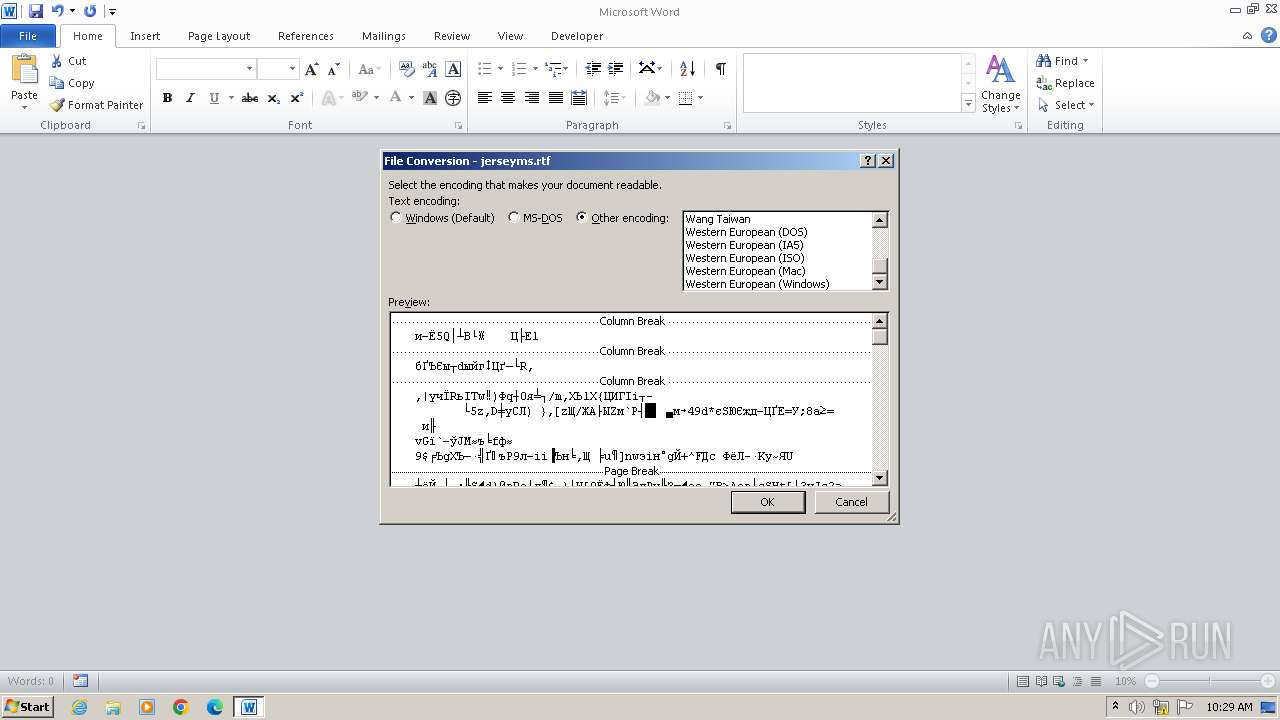1280x720 pixels.
Task: Align text right
Action: (x=532, y=98)
